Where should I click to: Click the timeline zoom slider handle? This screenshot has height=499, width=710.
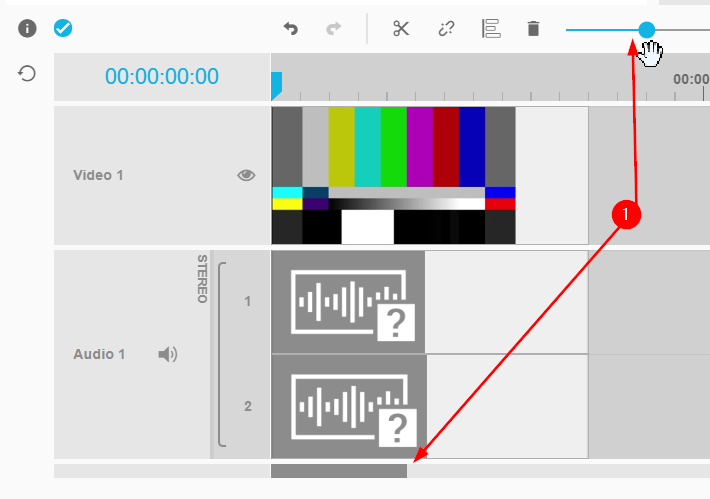[647, 30]
